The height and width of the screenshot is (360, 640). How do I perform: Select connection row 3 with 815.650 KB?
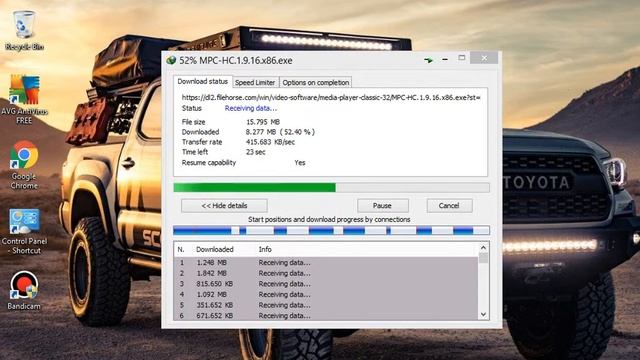point(326,284)
